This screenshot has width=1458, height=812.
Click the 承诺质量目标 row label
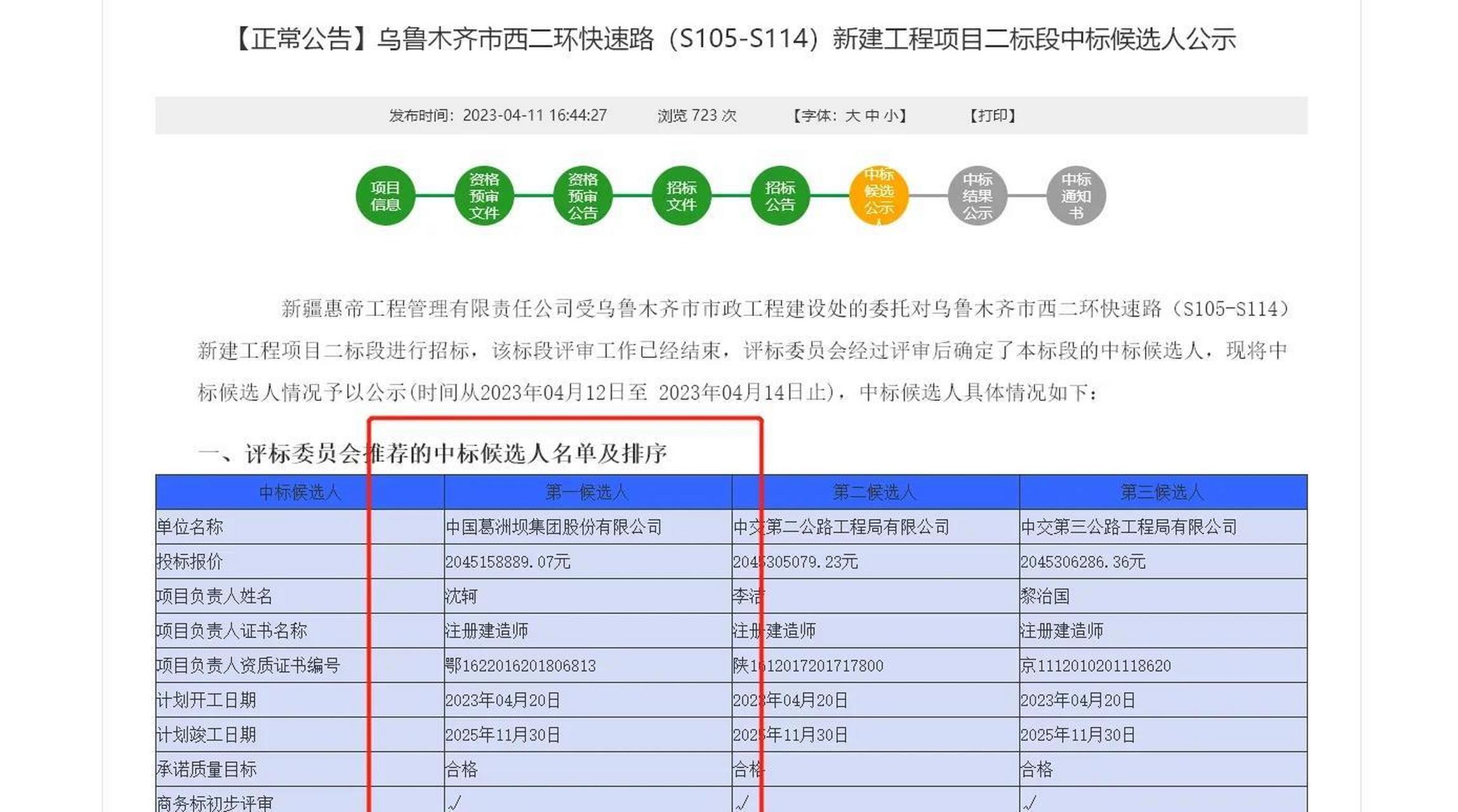(x=206, y=769)
